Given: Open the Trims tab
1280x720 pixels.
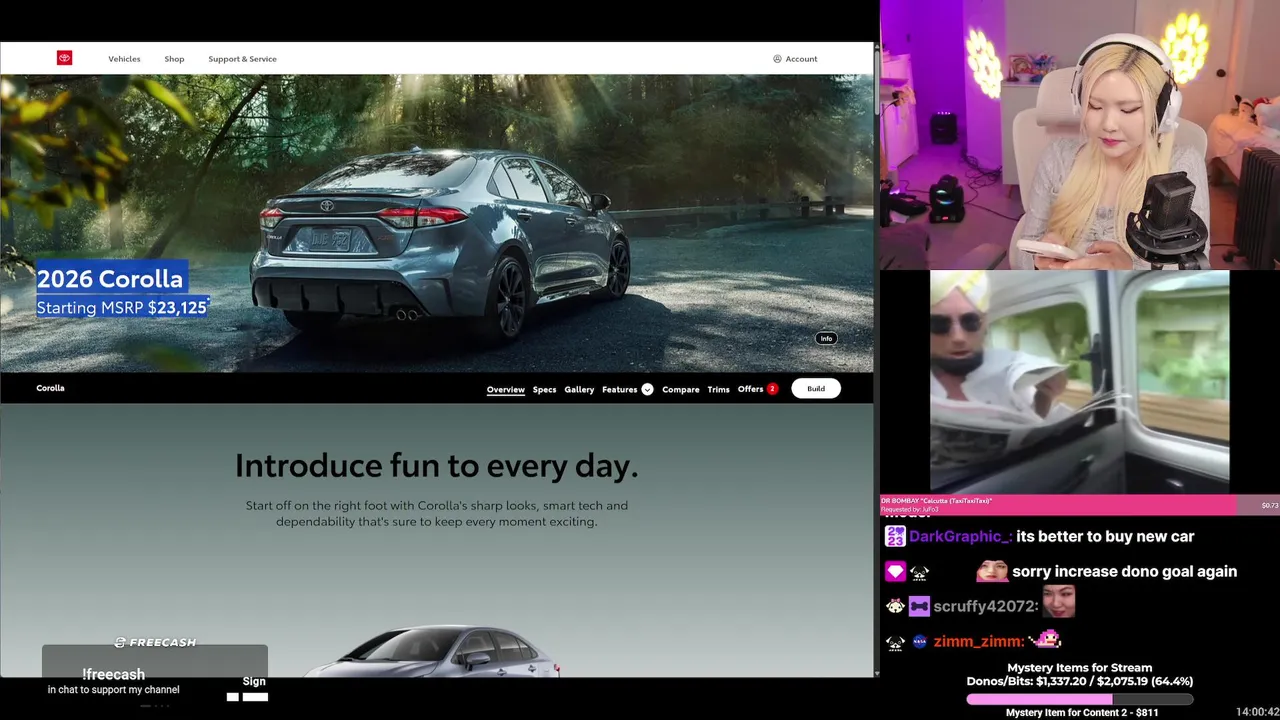Looking at the screenshot, I should (718, 389).
